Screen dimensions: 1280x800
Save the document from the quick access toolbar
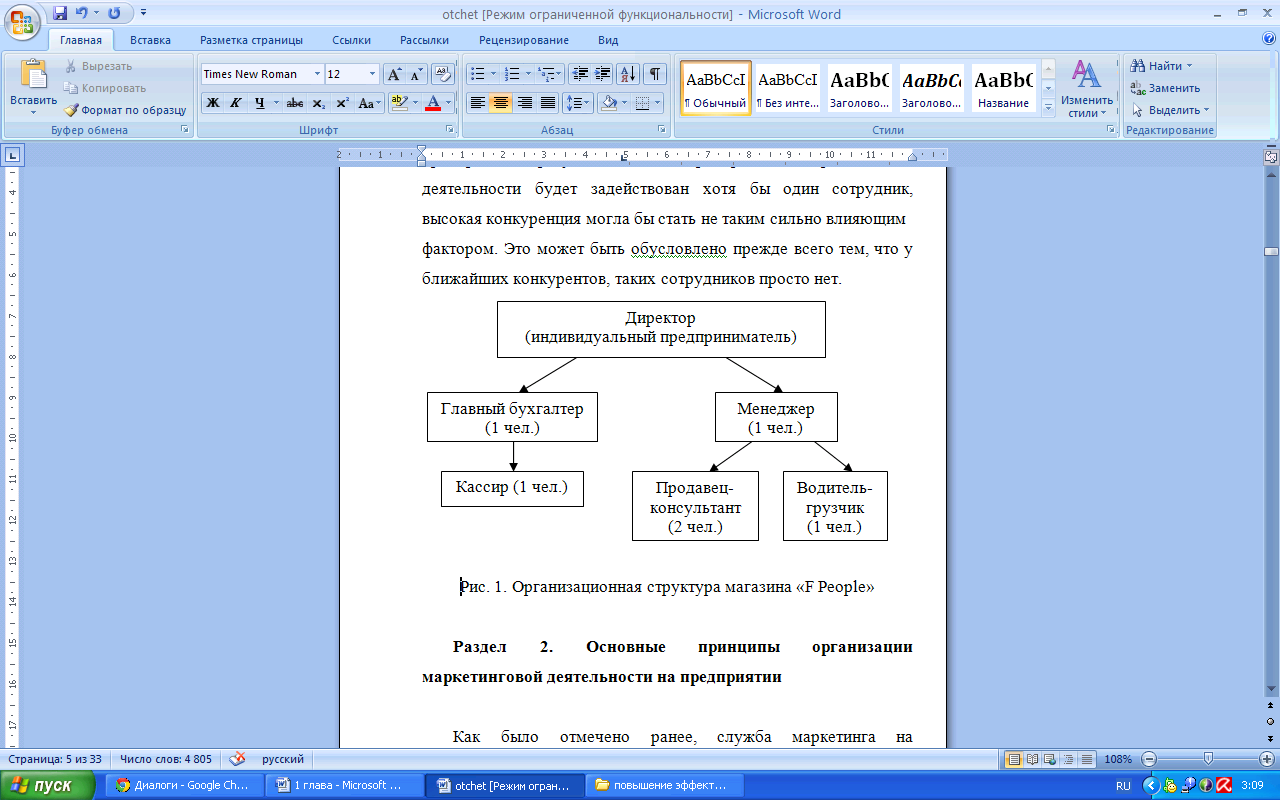(x=60, y=14)
